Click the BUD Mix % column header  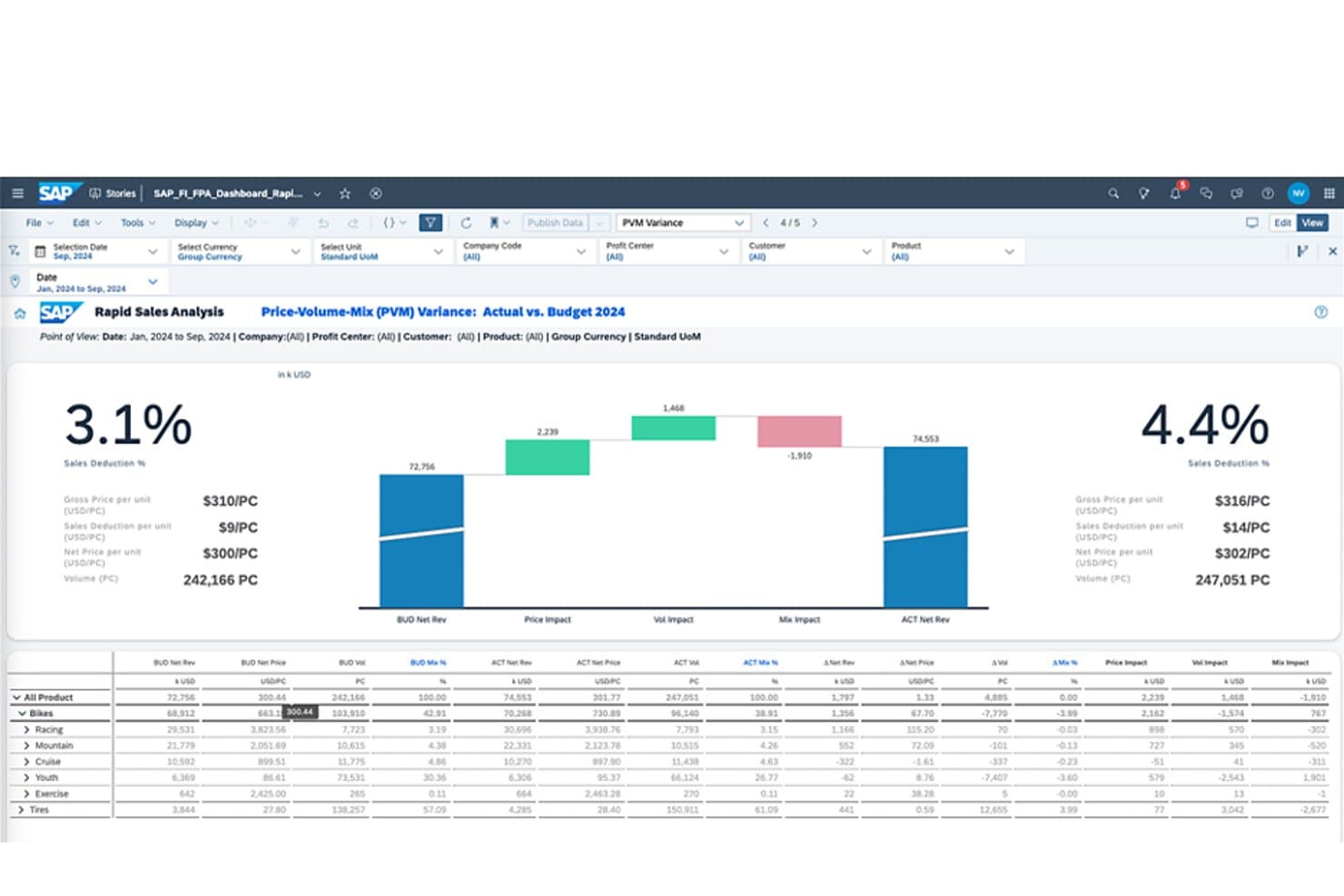pyautogui.click(x=428, y=663)
